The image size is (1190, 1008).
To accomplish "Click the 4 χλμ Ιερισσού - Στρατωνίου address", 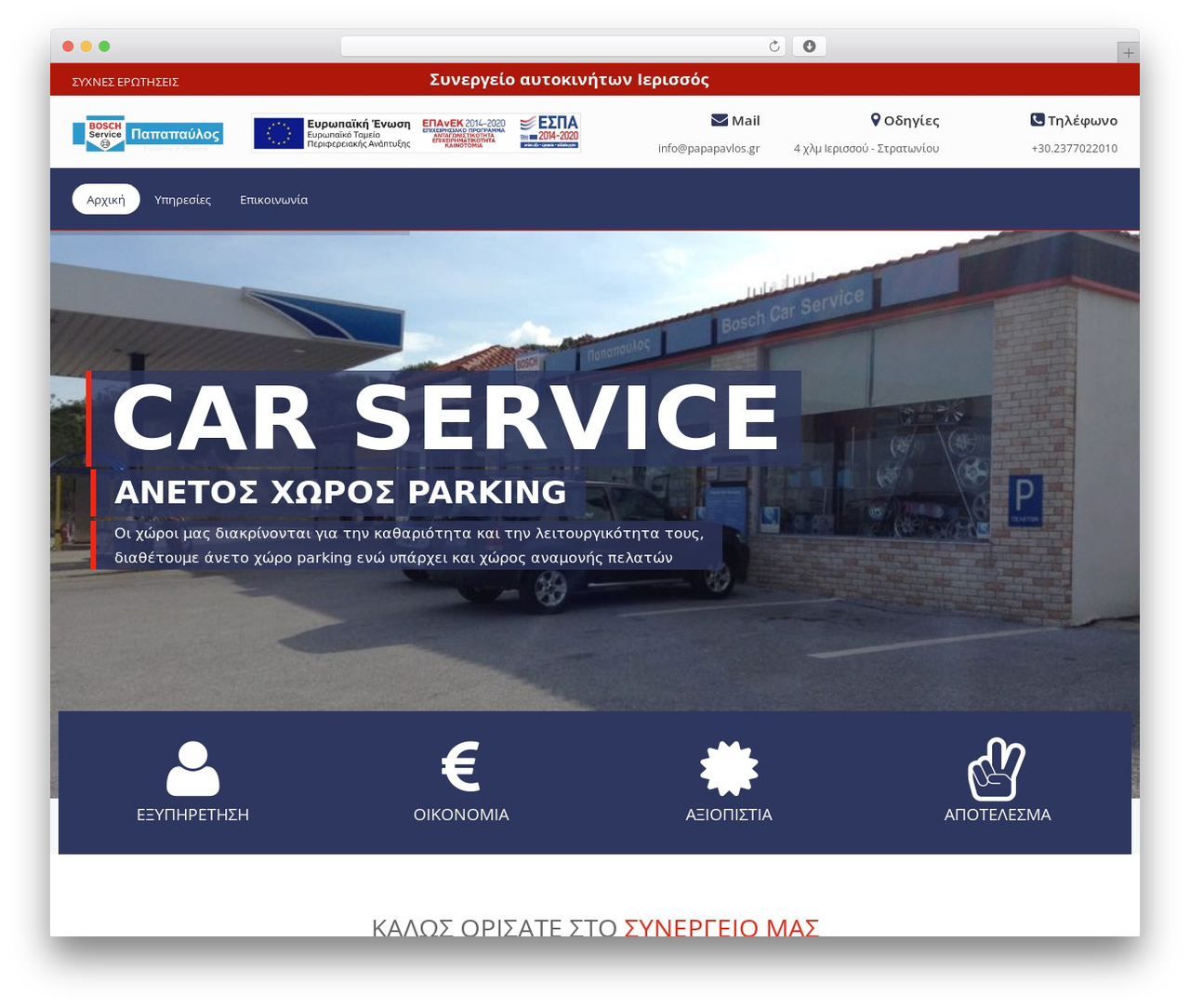I will (866, 149).
